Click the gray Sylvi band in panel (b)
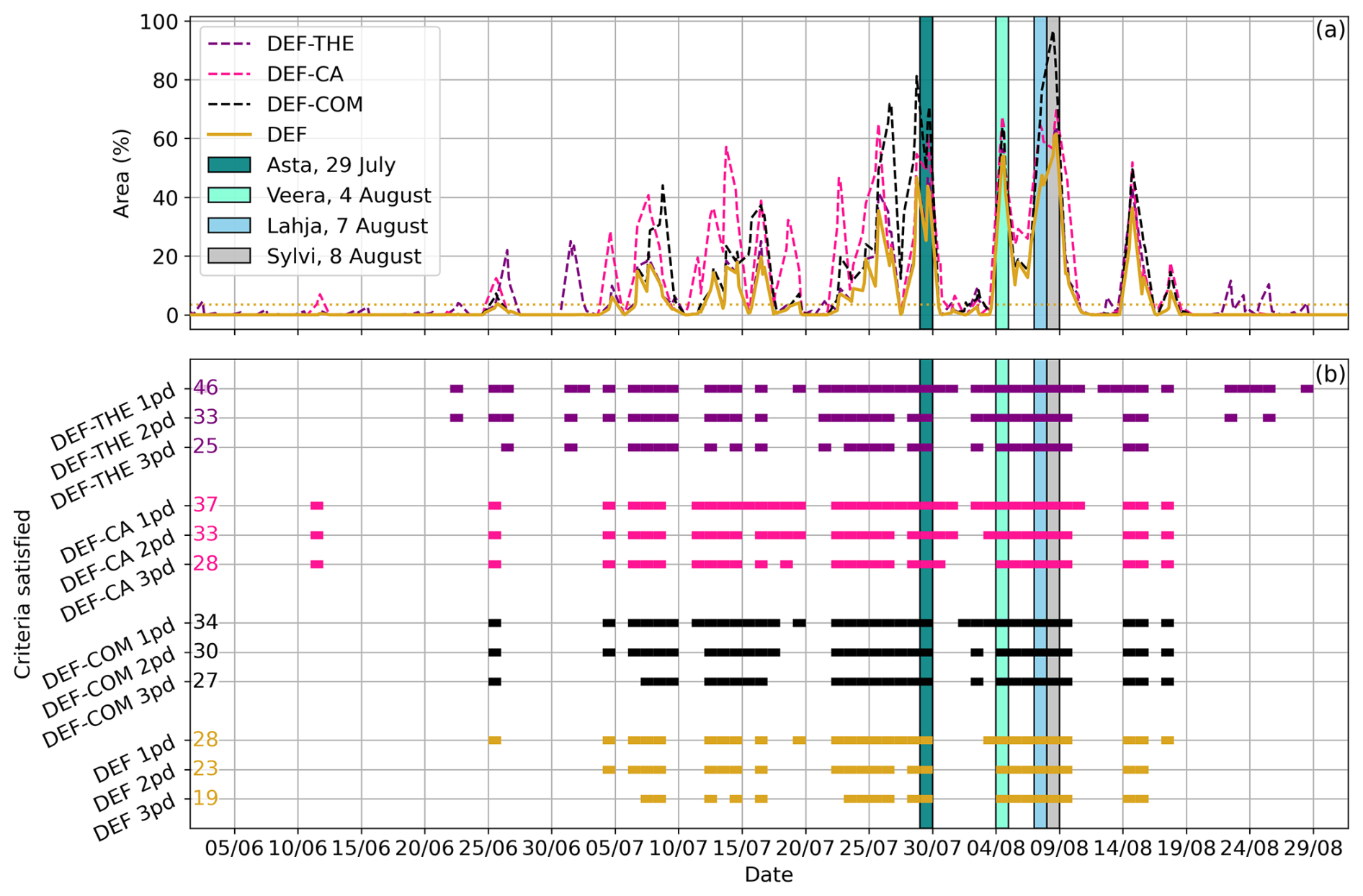 point(1053,594)
